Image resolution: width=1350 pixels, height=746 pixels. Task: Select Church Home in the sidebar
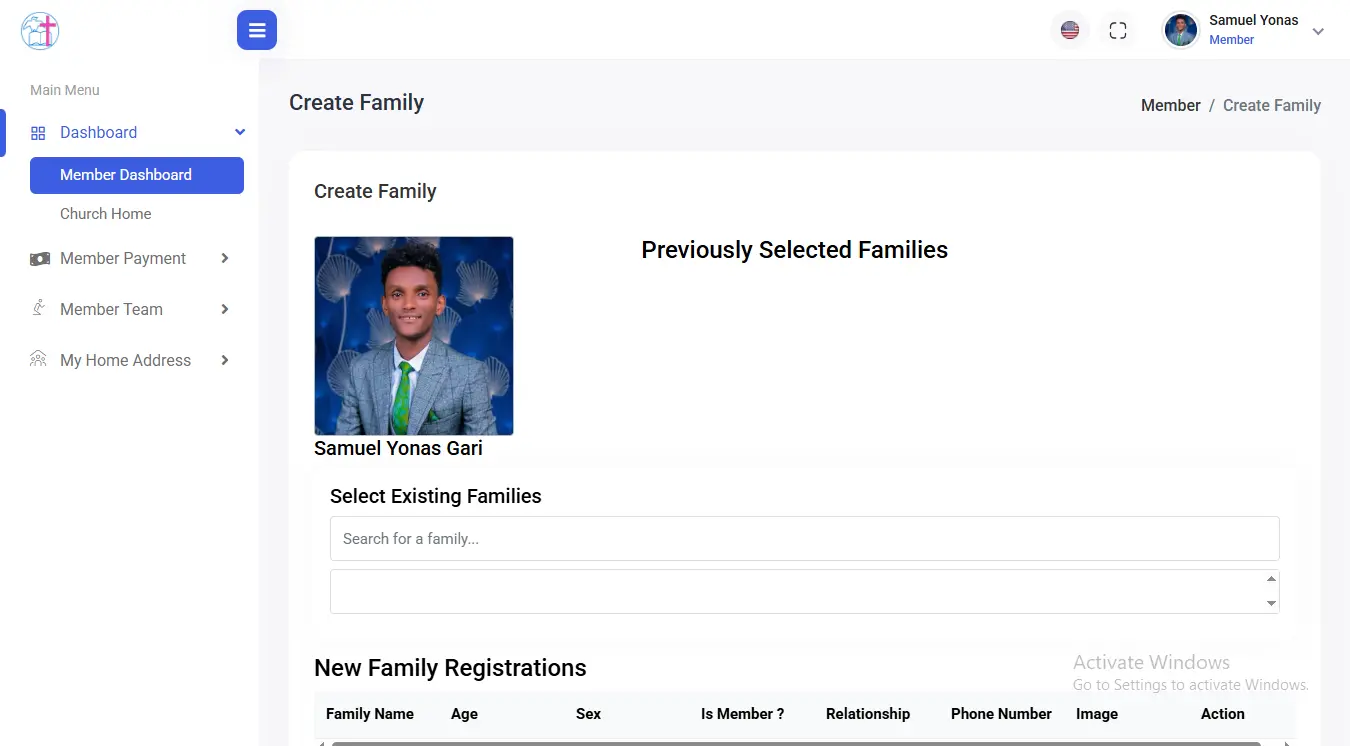[x=105, y=213]
